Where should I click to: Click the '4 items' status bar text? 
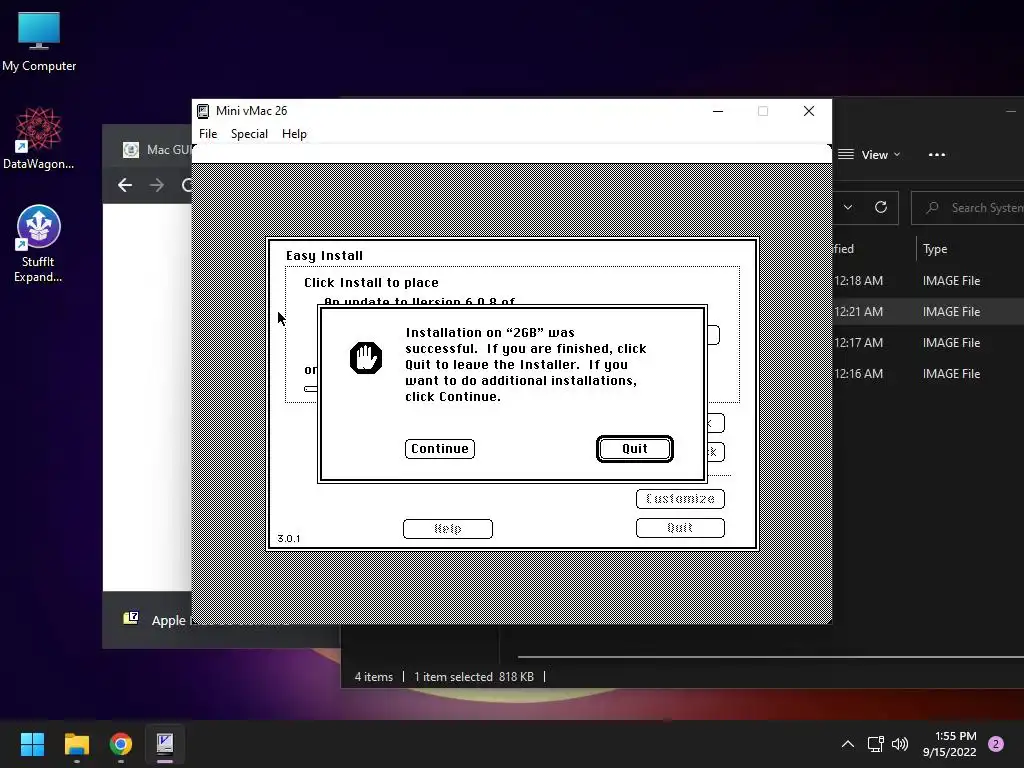(x=374, y=677)
